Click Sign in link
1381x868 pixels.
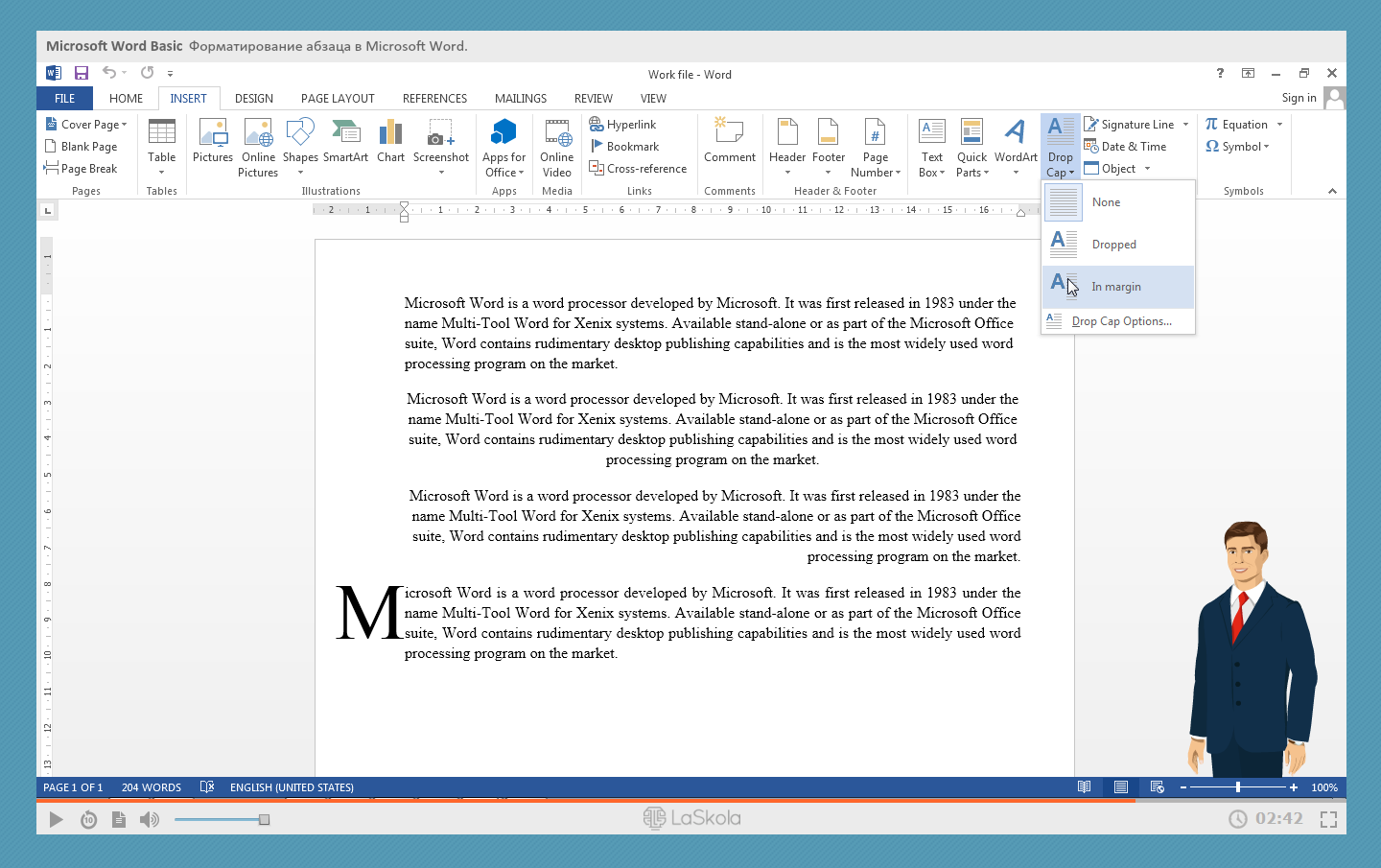pos(1299,98)
